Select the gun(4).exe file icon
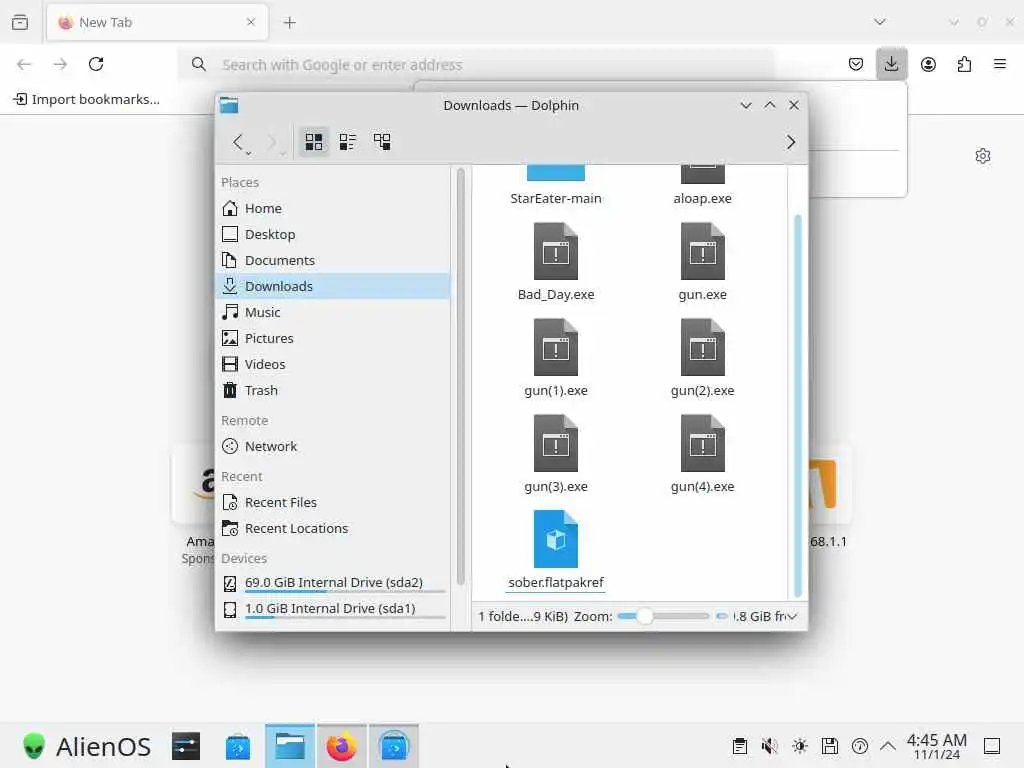Viewport: 1024px width, 768px height. click(703, 443)
